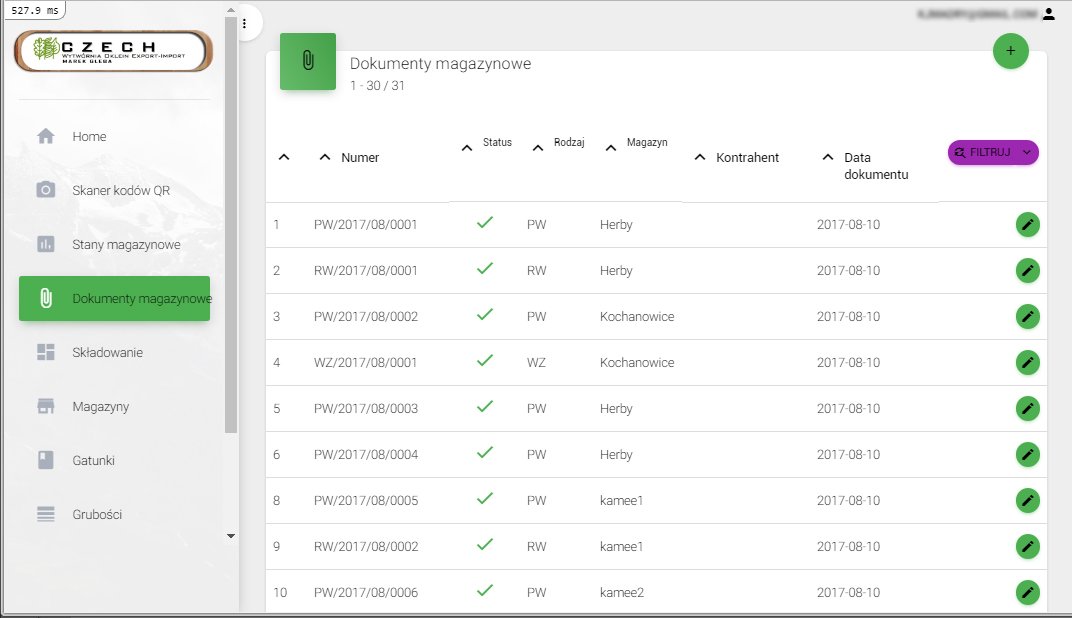Expand the FILTRUJ dropdown arrow
The height and width of the screenshot is (618, 1072).
click(x=1027, y=152)
